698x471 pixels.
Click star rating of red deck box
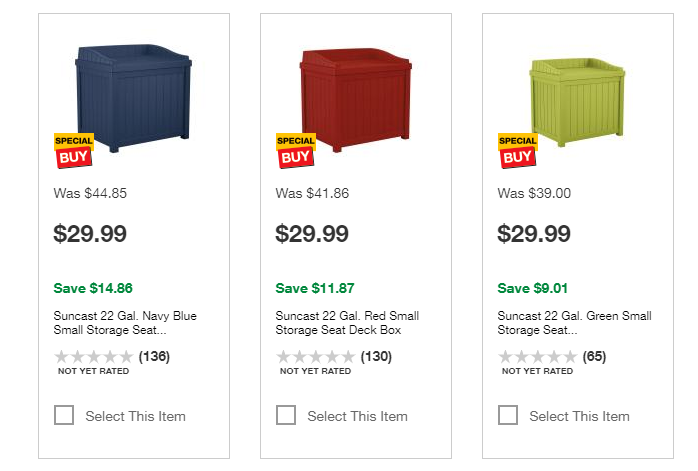point(315,357)
